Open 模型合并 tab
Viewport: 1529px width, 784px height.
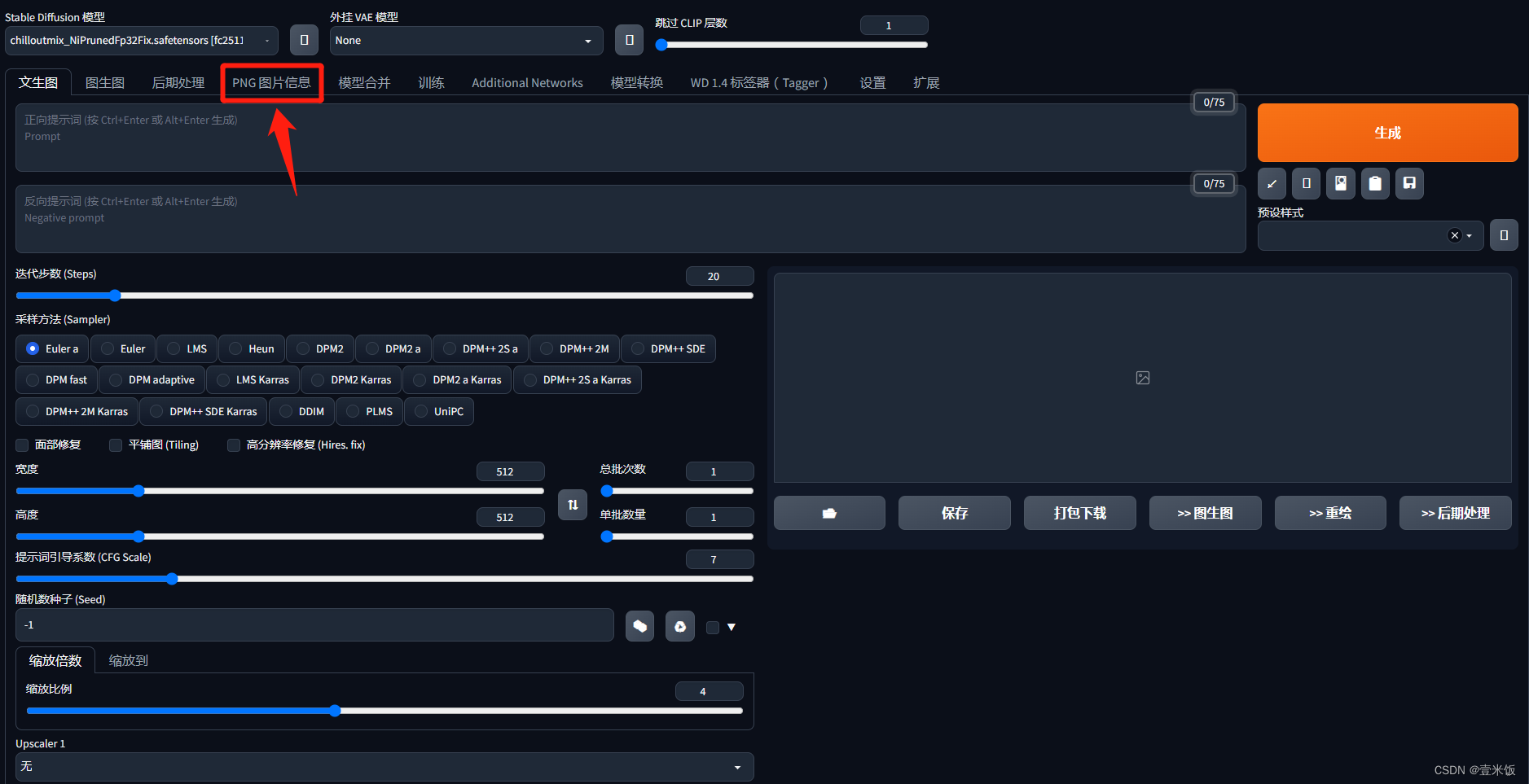click(x=364, y=83)
